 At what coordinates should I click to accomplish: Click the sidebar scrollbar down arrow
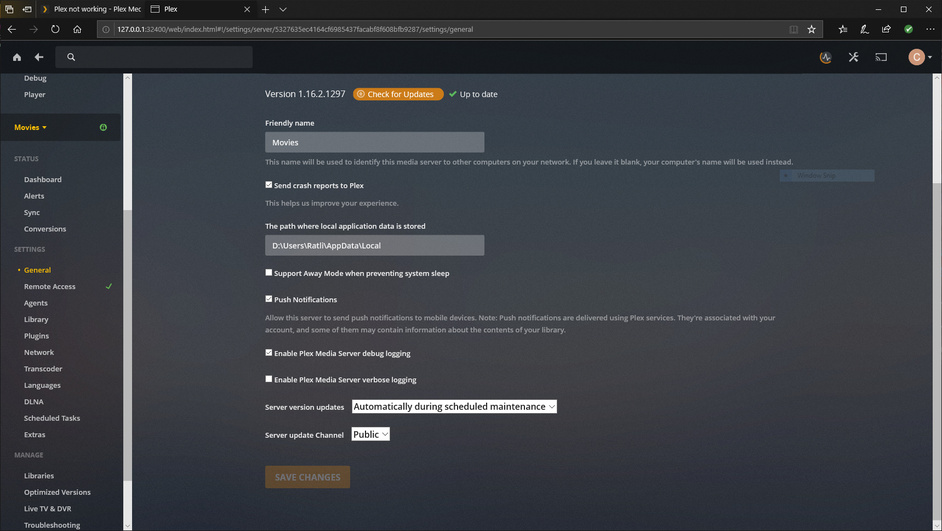pyautogui.click(x=127, y=526)
